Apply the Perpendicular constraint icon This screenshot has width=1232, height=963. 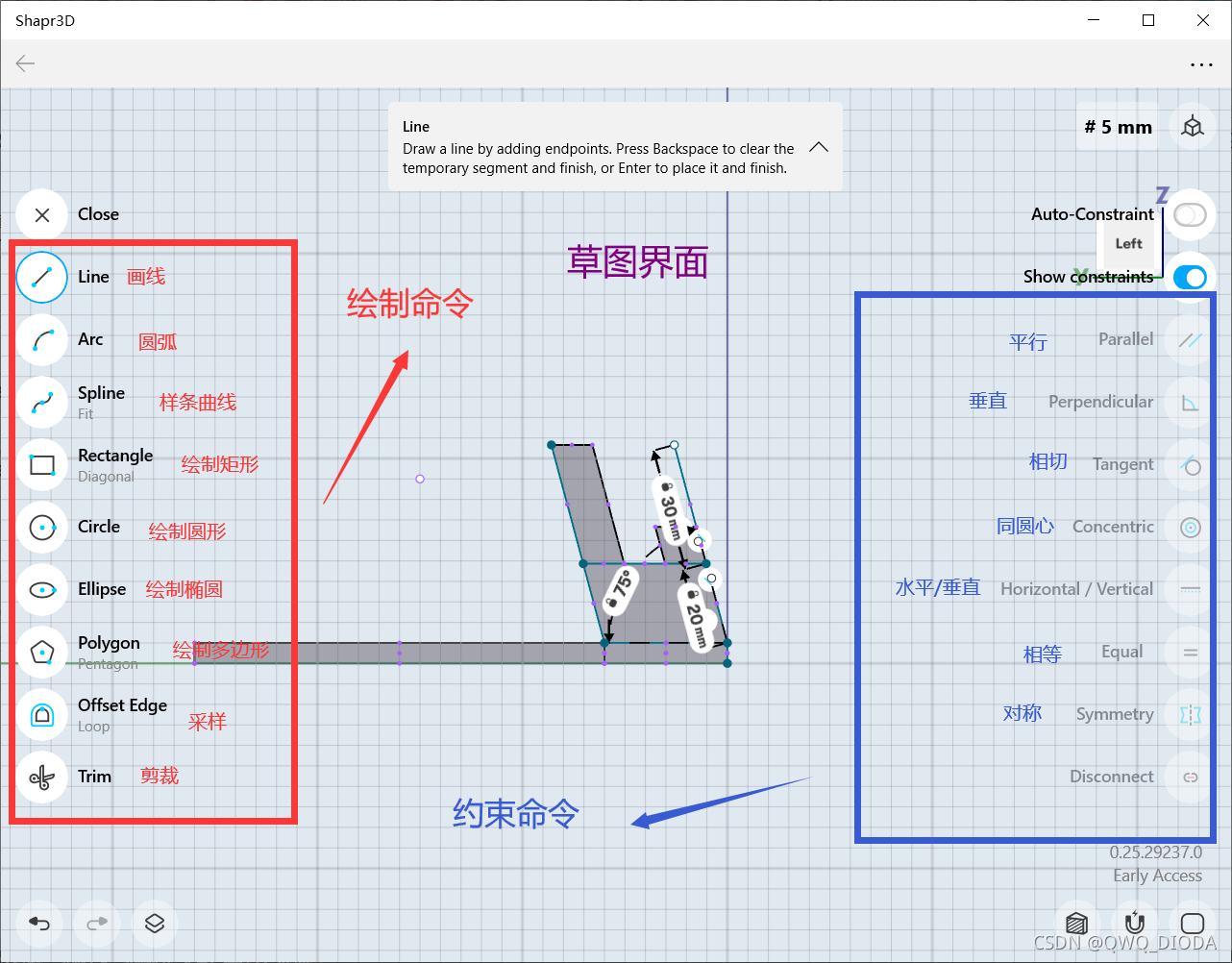[1191, 402]
